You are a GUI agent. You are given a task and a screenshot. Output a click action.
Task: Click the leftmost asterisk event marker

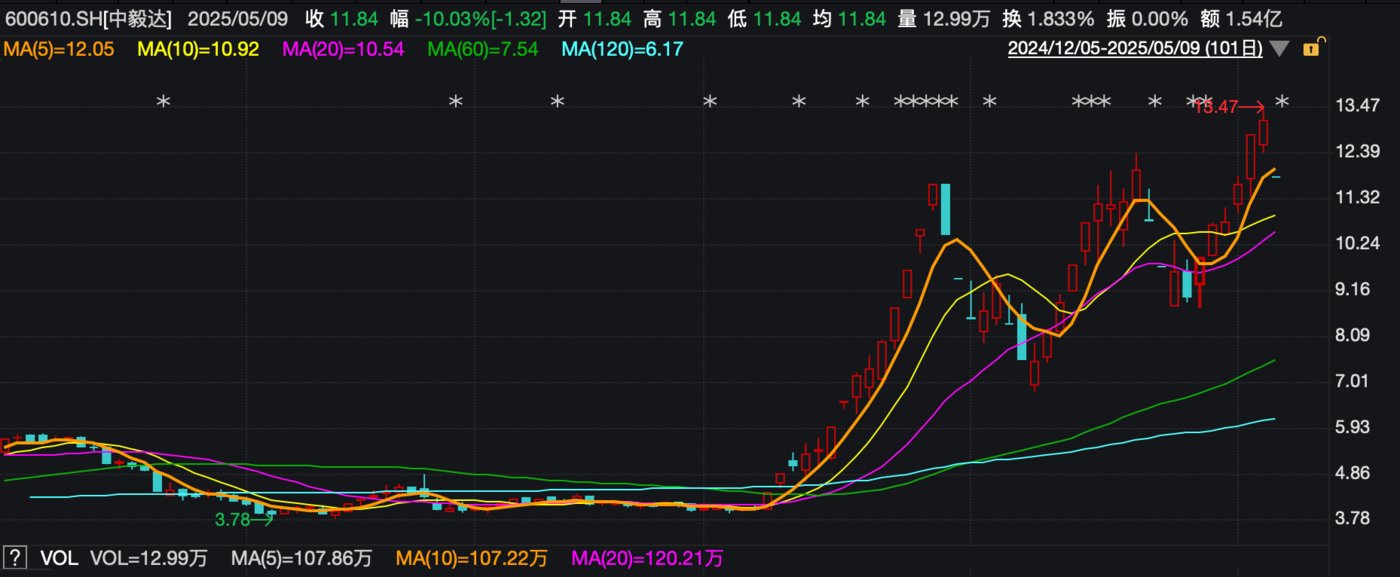click(x=165, y=101)
